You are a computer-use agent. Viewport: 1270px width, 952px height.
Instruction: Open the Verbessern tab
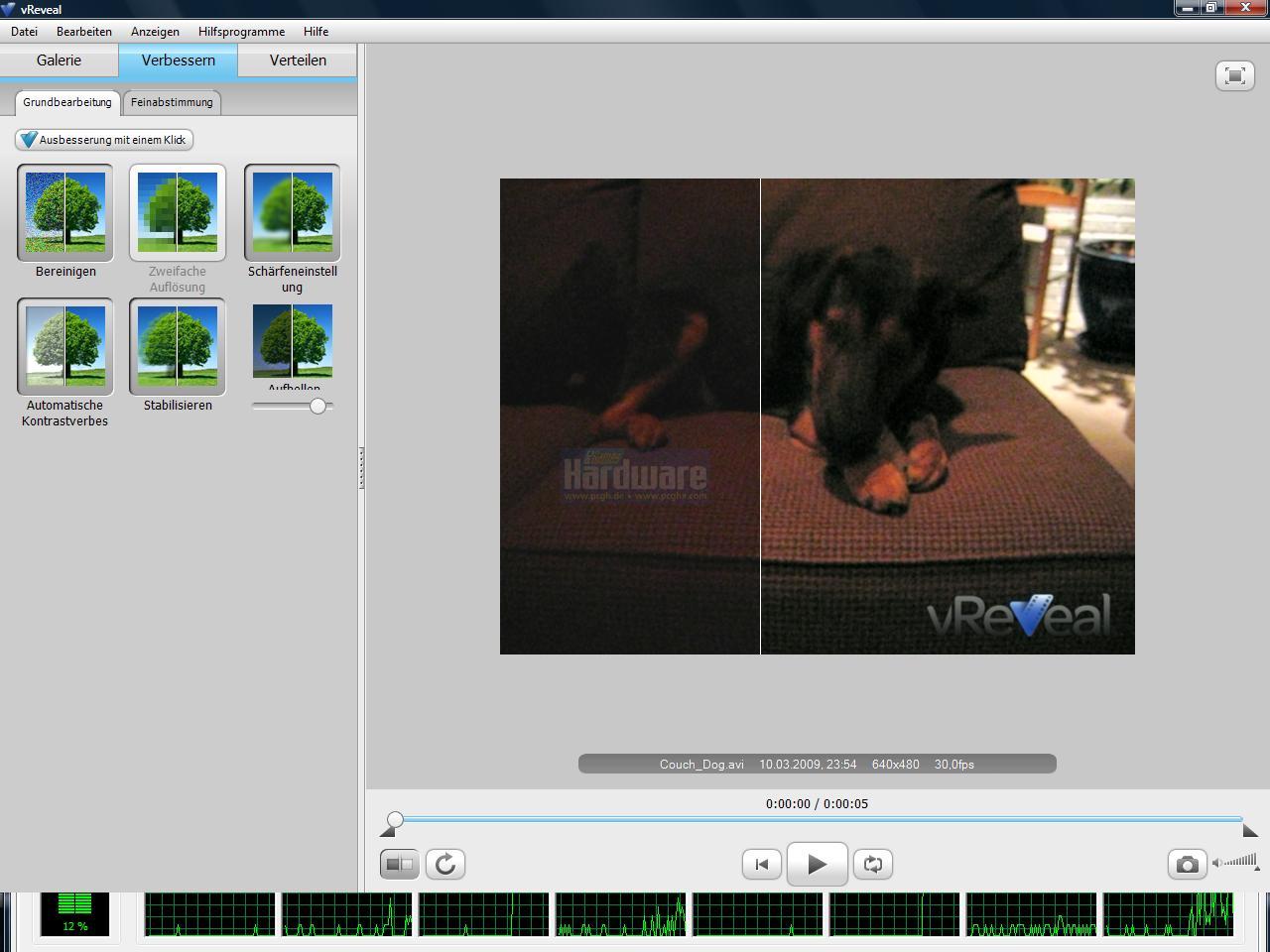coord(179,60)
